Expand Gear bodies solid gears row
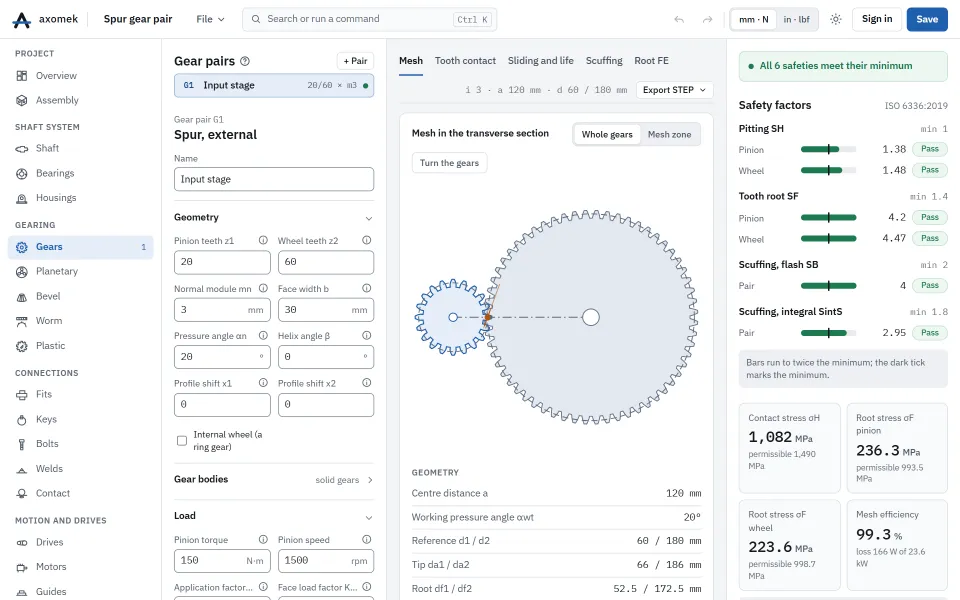Image resolution: width=960 pixels, height=600 pixels. click(274, 479)
